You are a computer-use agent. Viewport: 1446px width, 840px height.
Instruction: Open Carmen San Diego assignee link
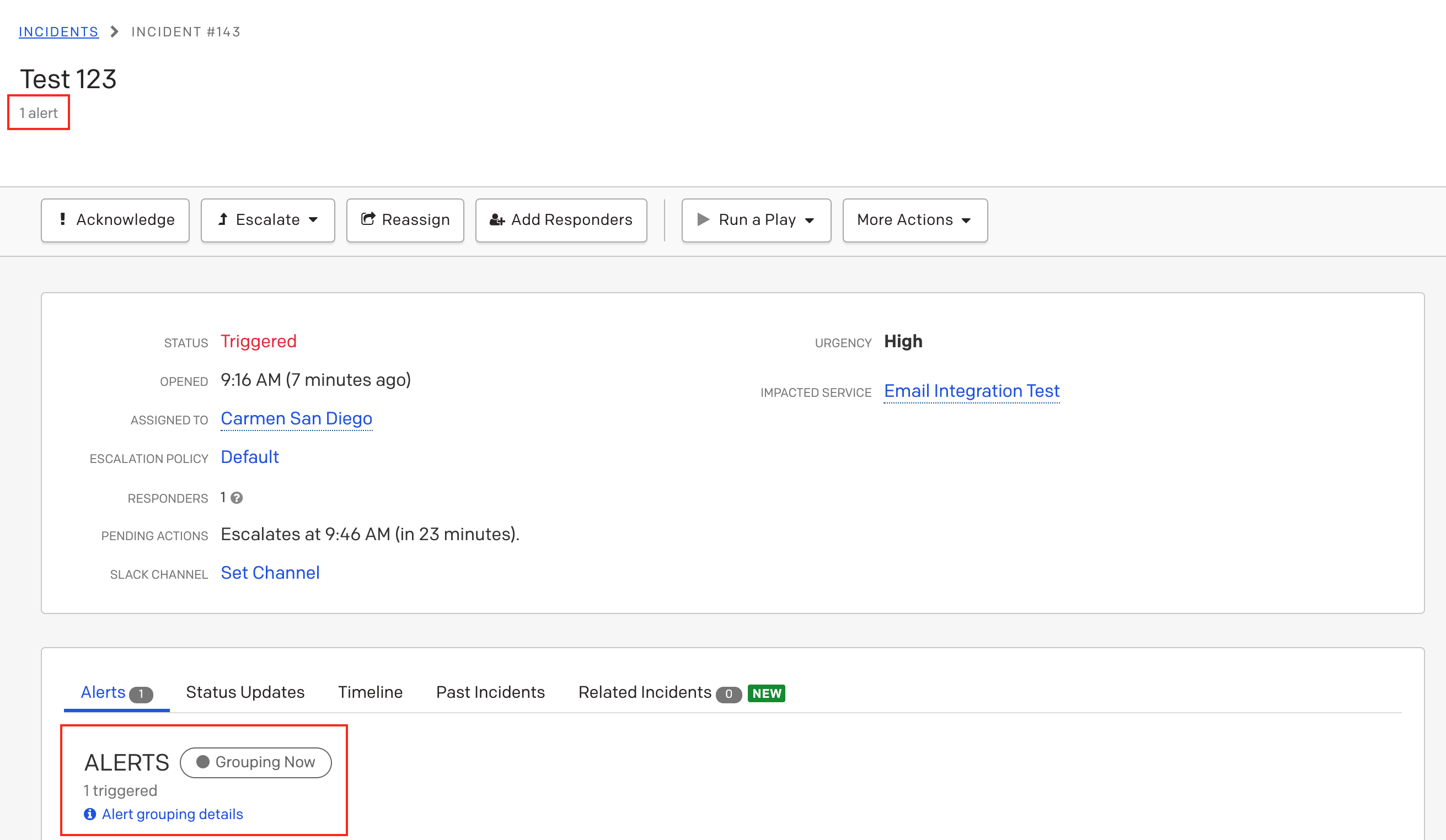point(296,418)
